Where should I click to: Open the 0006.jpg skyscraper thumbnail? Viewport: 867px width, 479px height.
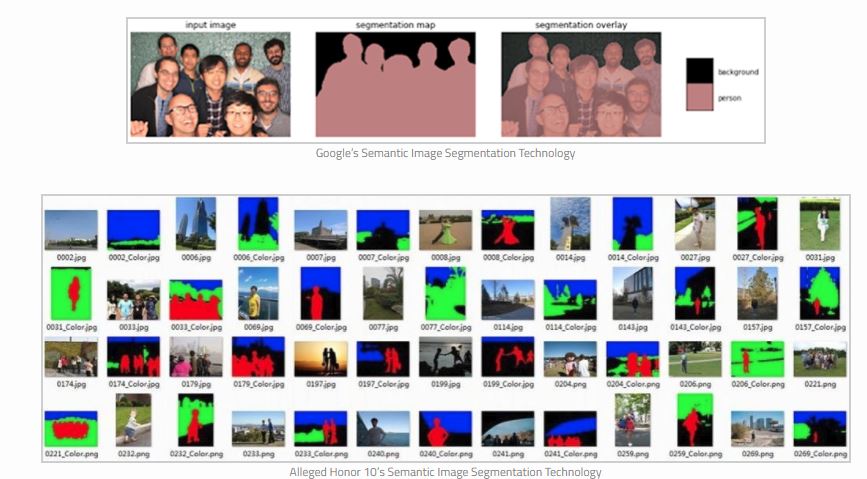[x=196, y=224]
